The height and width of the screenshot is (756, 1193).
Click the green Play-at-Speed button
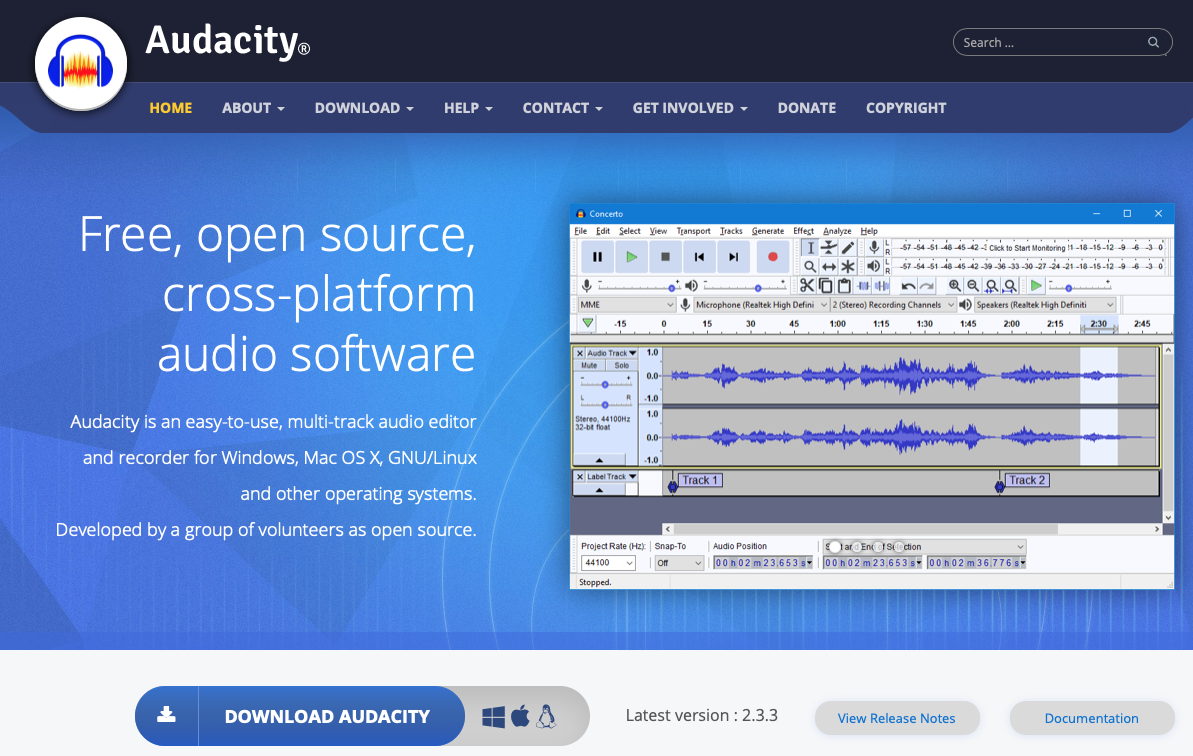pyautogui.click(x=1036, y=286)
